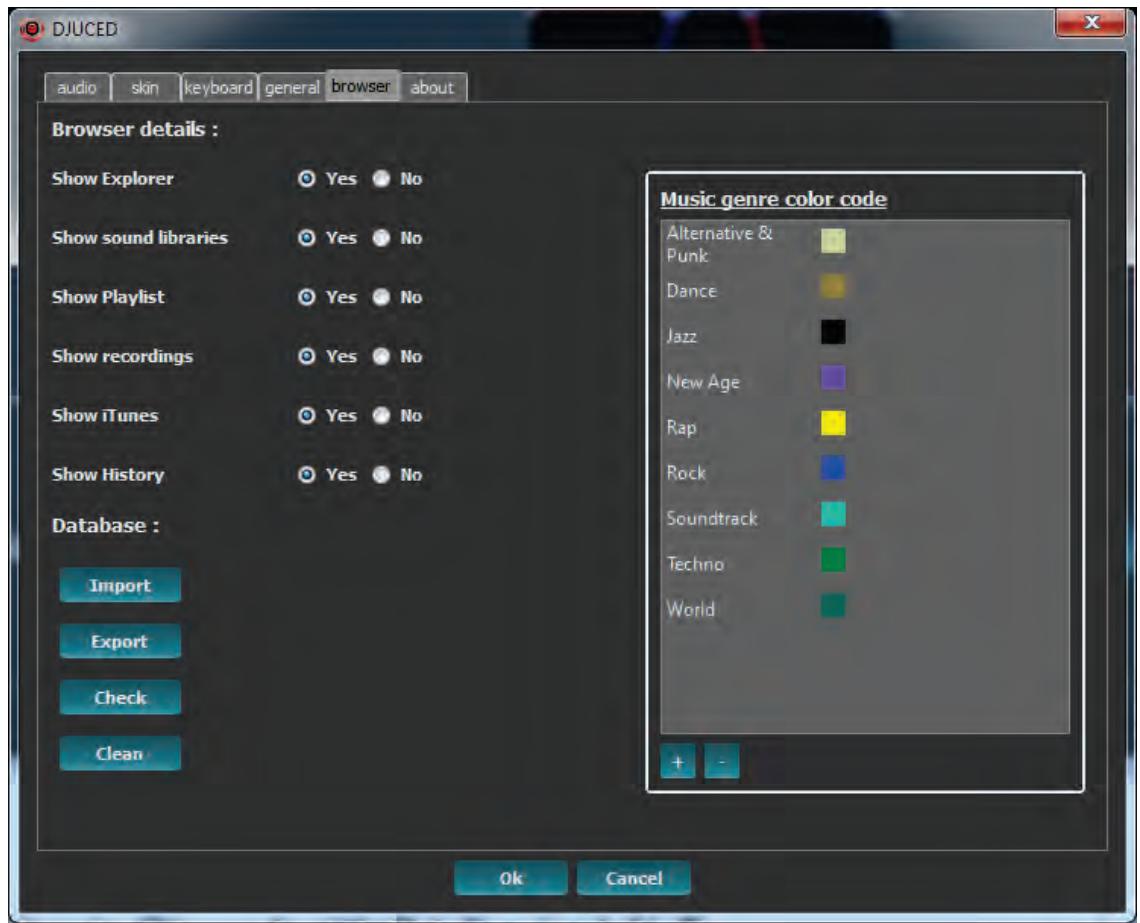Image resolution: width=1140 pixels, height=923 pixels.
Task: Select the 'Jazz' genre label
Action: (x=681, y=336)
